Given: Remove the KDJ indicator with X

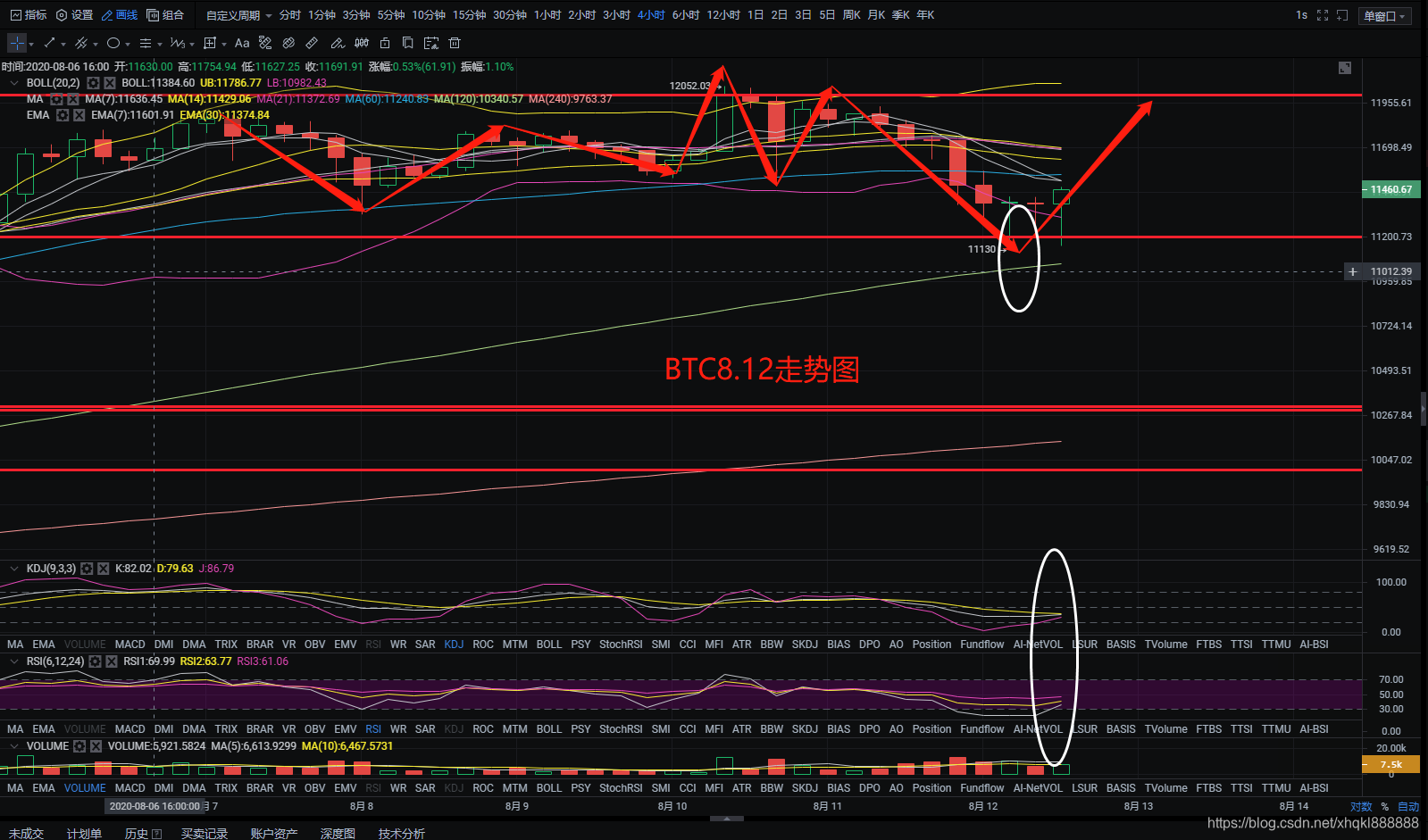Looking at the screenshot, I should point(104,569).
